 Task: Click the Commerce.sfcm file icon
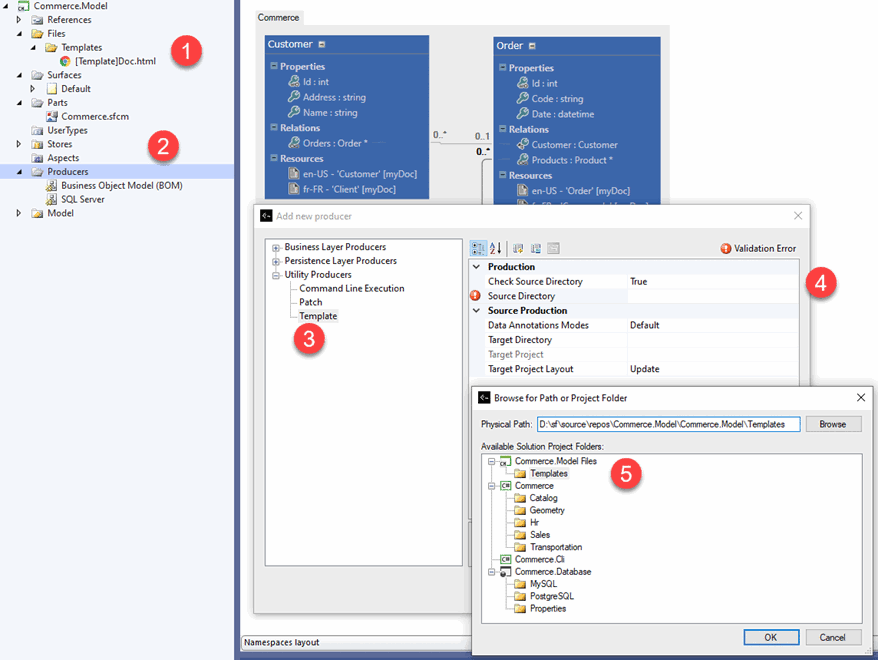(52, 116)
